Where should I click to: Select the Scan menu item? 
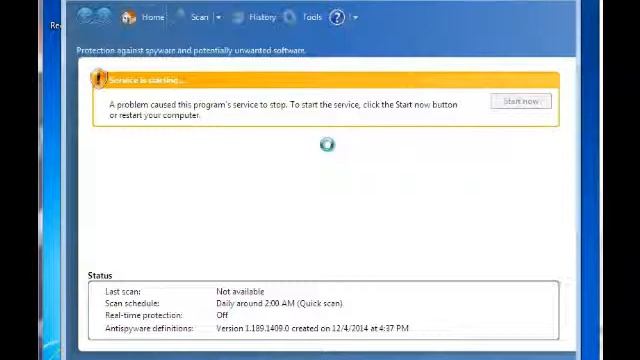click(x=200, y=17)
